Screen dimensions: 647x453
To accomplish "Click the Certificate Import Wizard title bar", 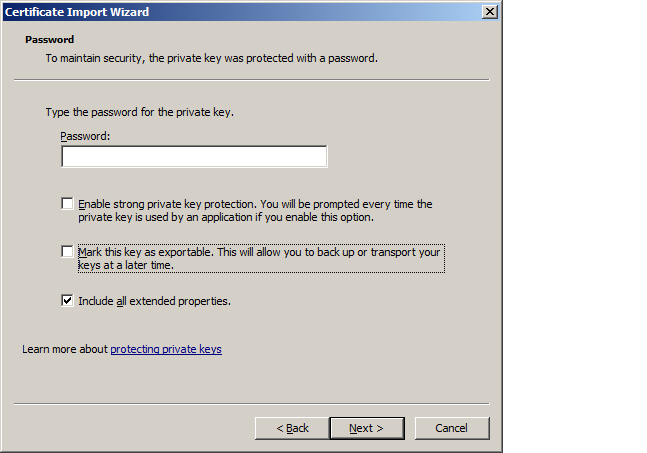I will click(x=200, y=11).
